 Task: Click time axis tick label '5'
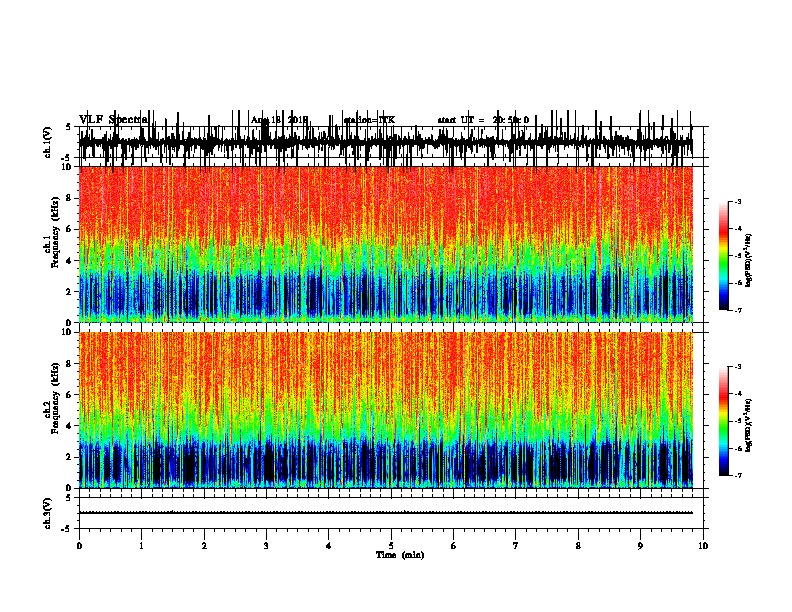coord(391,546)
